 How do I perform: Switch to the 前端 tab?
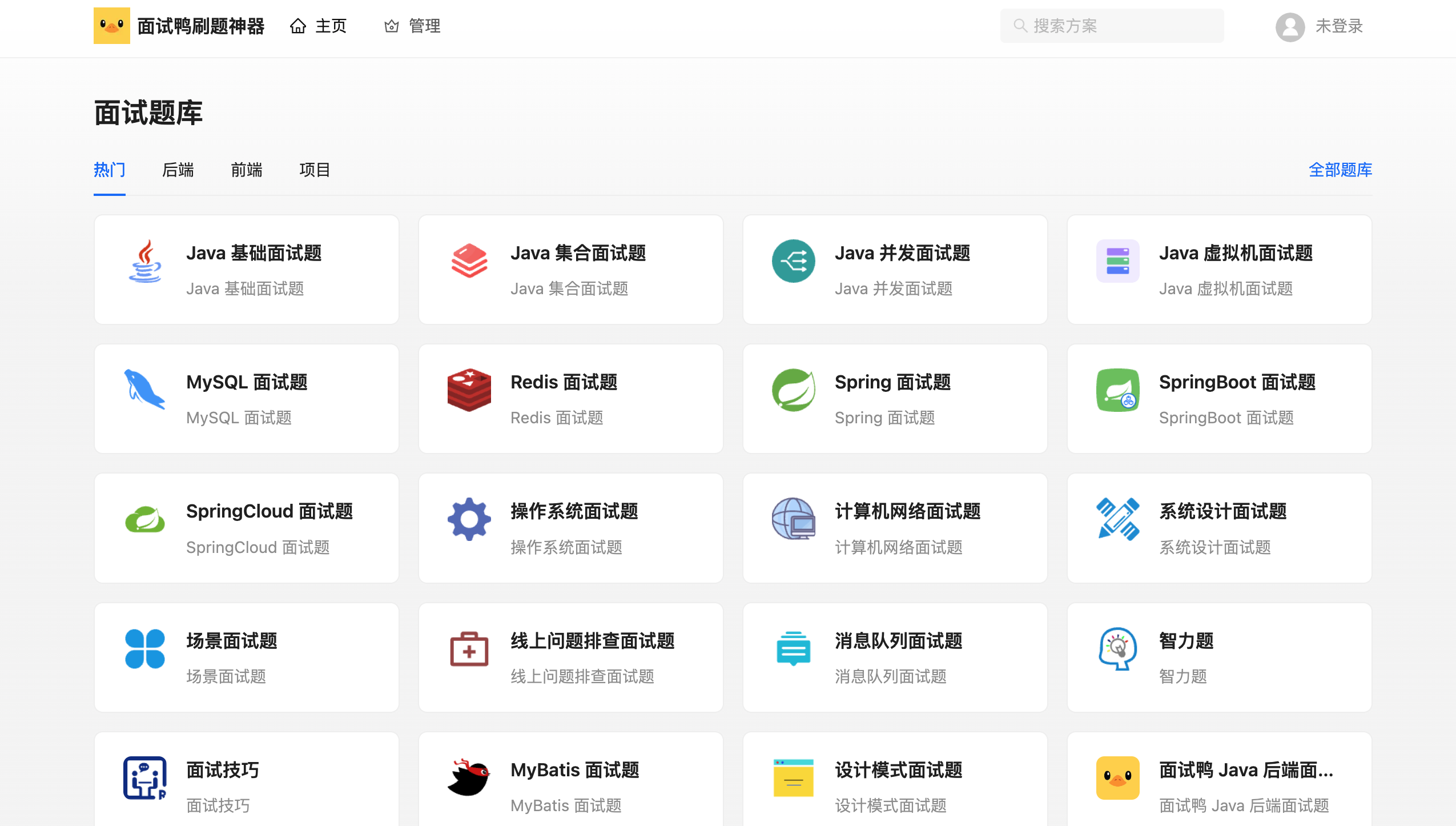pos(246,170)
